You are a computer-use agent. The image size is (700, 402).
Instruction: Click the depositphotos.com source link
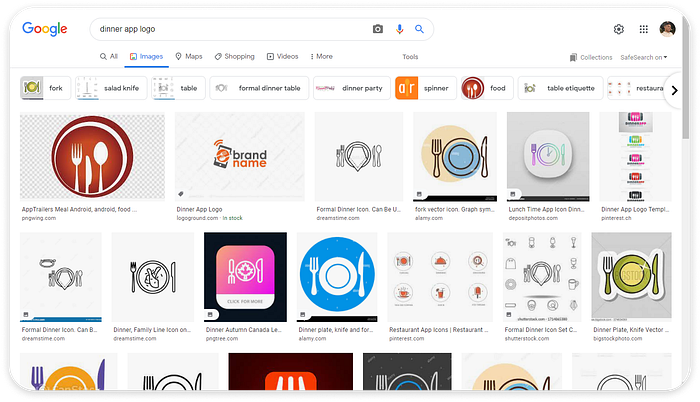pyautogui.click(x=533, y=218)
